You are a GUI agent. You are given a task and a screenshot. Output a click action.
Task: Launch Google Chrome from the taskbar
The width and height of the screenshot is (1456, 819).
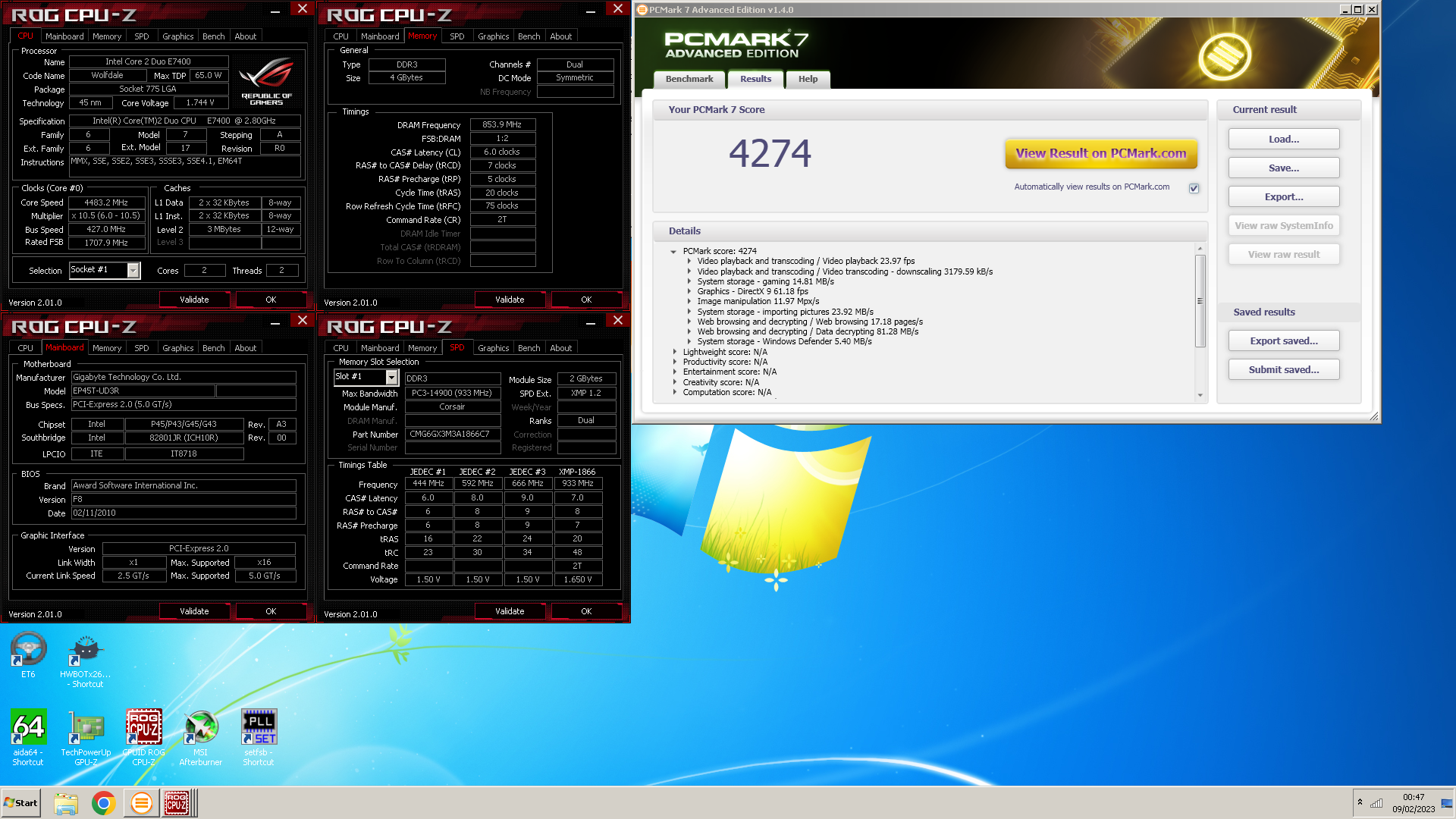[x=104, y=803]
